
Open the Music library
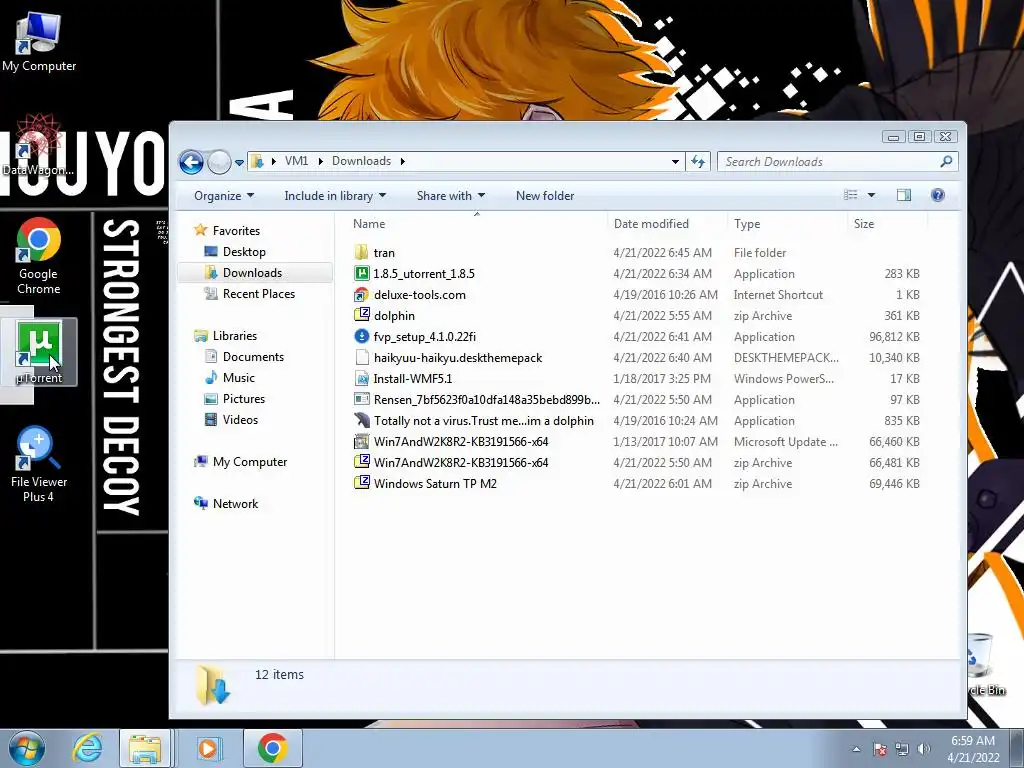[238, 377]
